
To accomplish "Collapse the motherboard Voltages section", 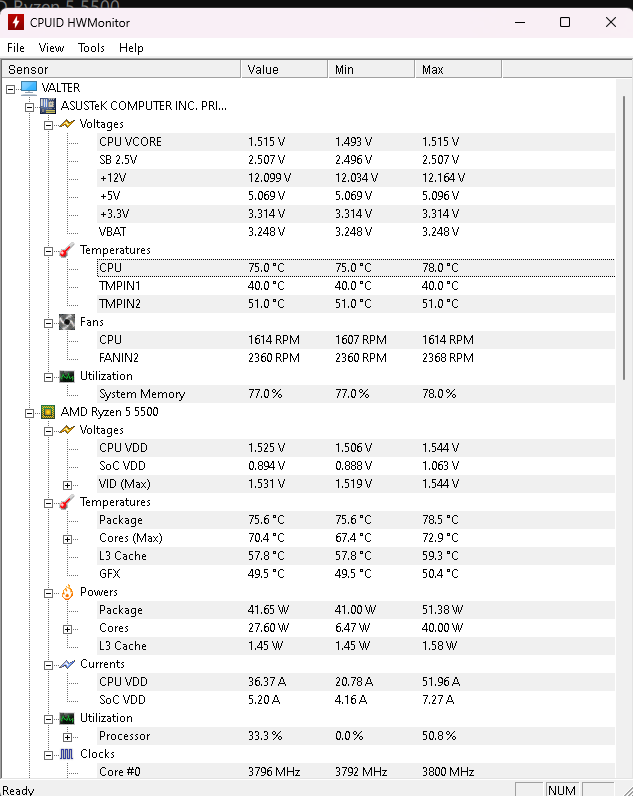I will pyautogui.click(x=48, y=125).
